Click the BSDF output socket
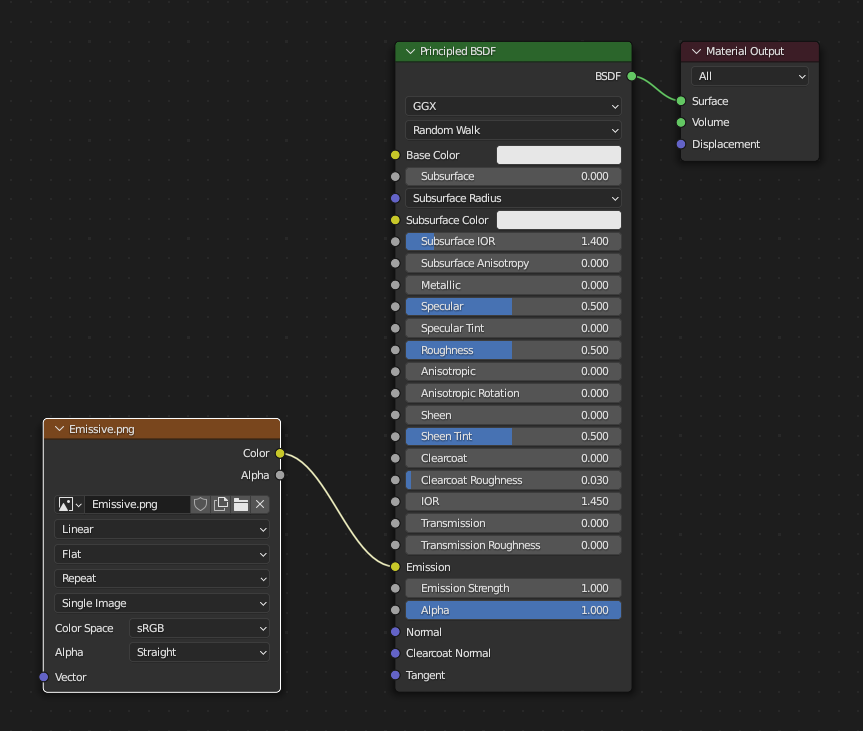The width and height of the screenshot is (863, 731). pyautogui.click(x=632, y=77)
